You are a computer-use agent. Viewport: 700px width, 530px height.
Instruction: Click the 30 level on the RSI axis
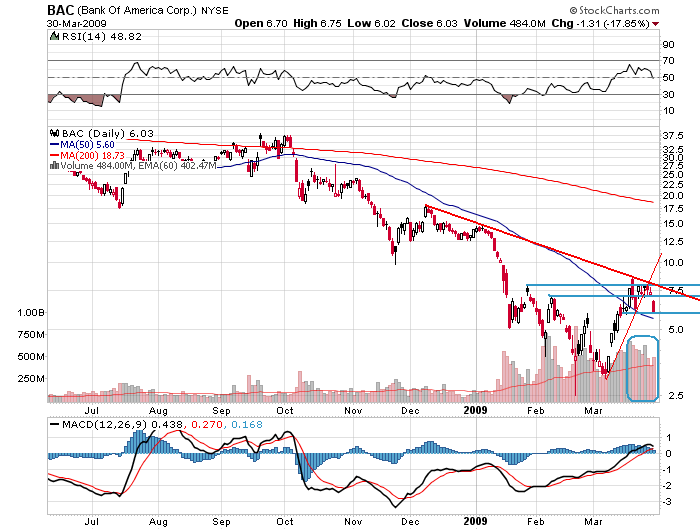[x=668, y=95]
